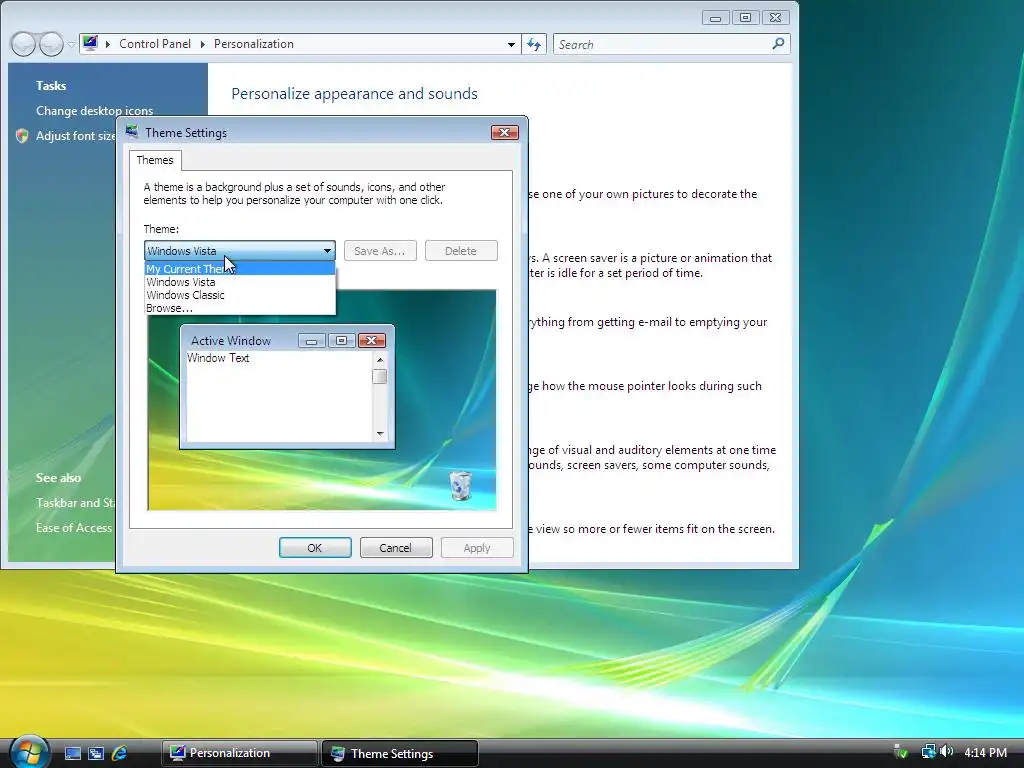Switch to Personalization taskbar button
1024x768 pixels.
tap(240, 753)
